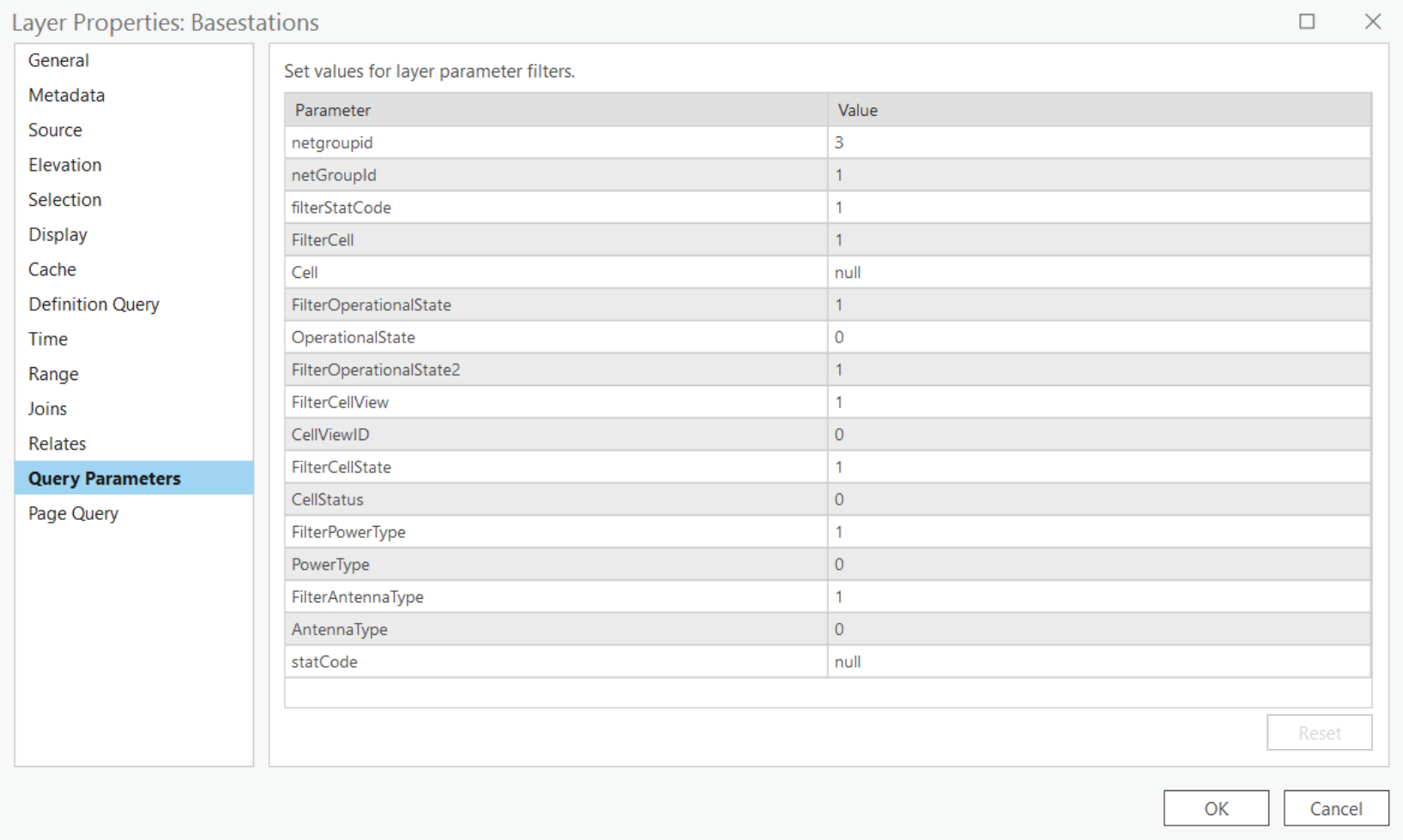The image size is (1403, 840).
Task: Select the Joins tab
Action: pos(47,409)
